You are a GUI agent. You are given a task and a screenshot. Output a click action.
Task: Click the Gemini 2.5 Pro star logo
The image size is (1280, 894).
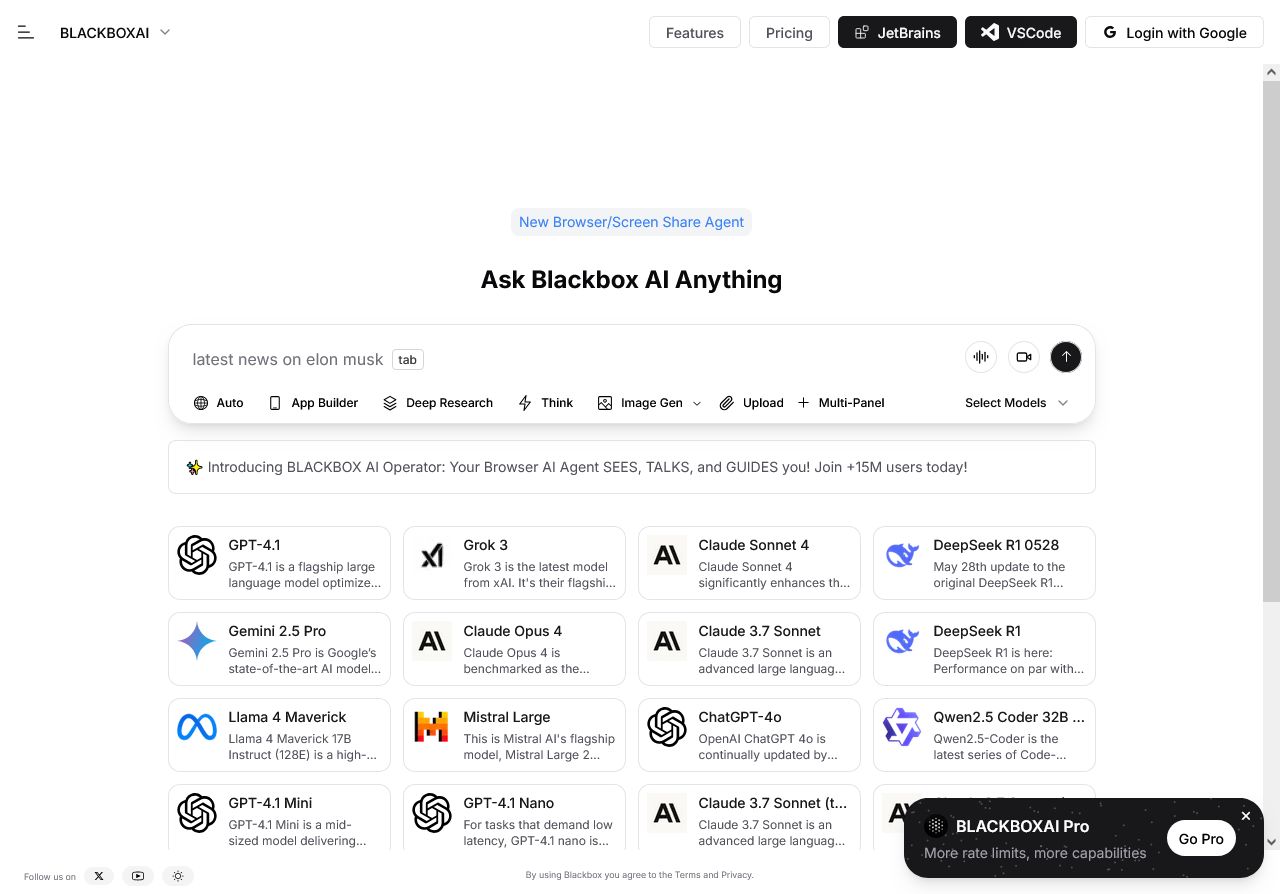[x=197, y=641]
